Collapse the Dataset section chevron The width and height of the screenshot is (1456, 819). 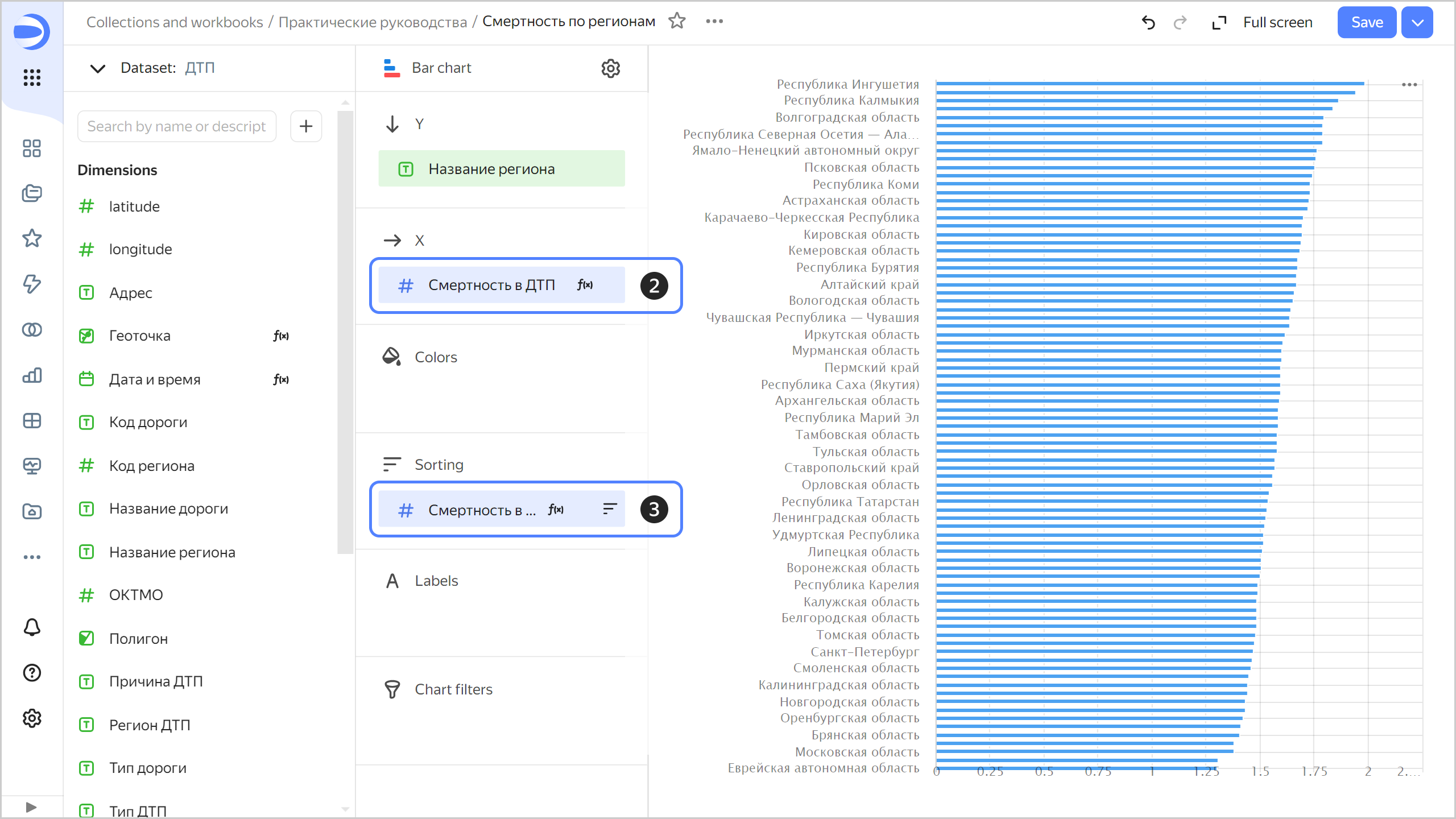(x=98, y=68)
